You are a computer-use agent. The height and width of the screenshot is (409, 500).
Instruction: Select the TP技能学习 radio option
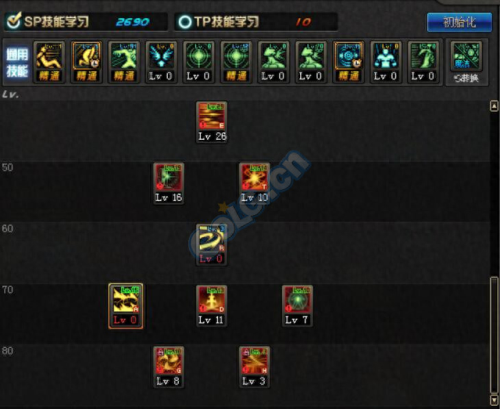pos(184,22)
